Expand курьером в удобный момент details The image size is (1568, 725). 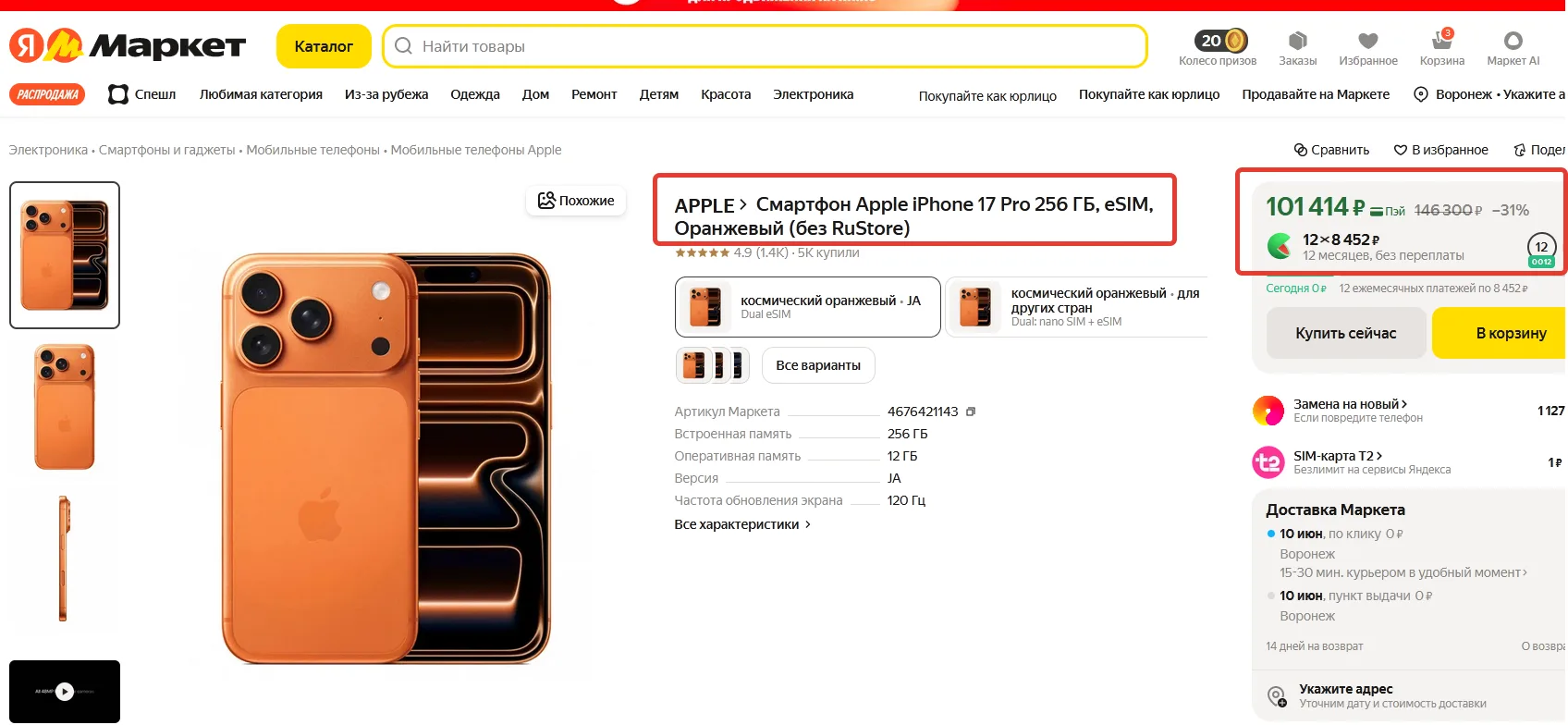tap(1403, 572)
